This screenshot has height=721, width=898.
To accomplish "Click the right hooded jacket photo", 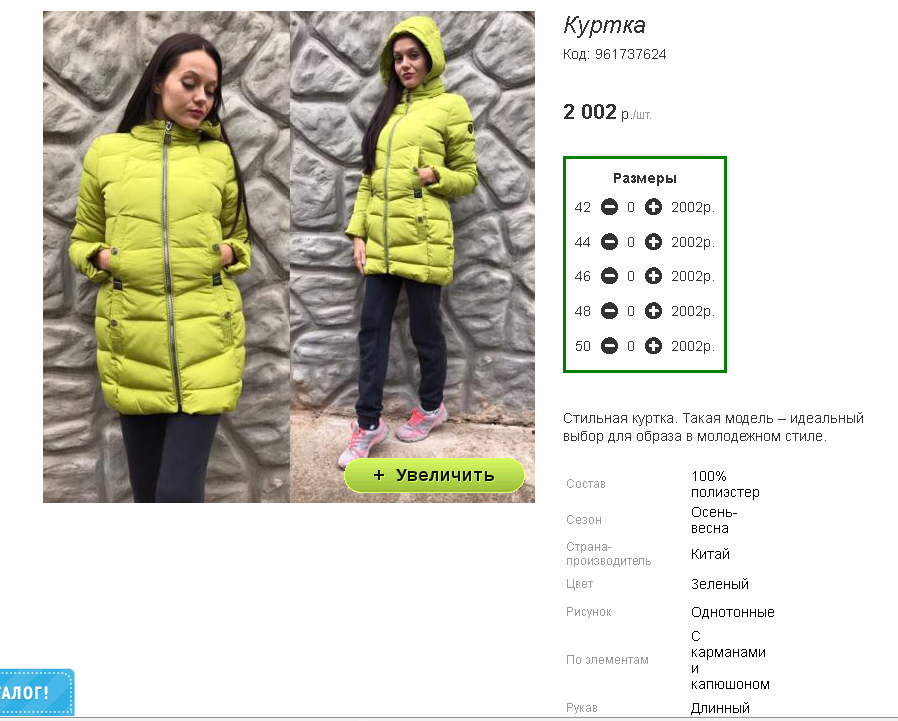I will point(412,257).
